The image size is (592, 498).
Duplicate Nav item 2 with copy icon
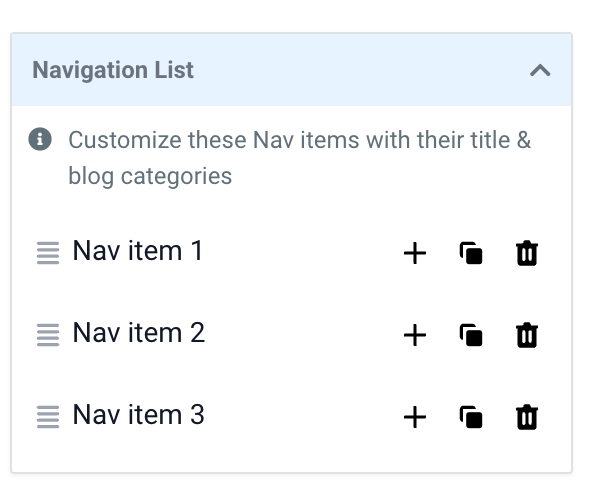[x=471, y=335]
